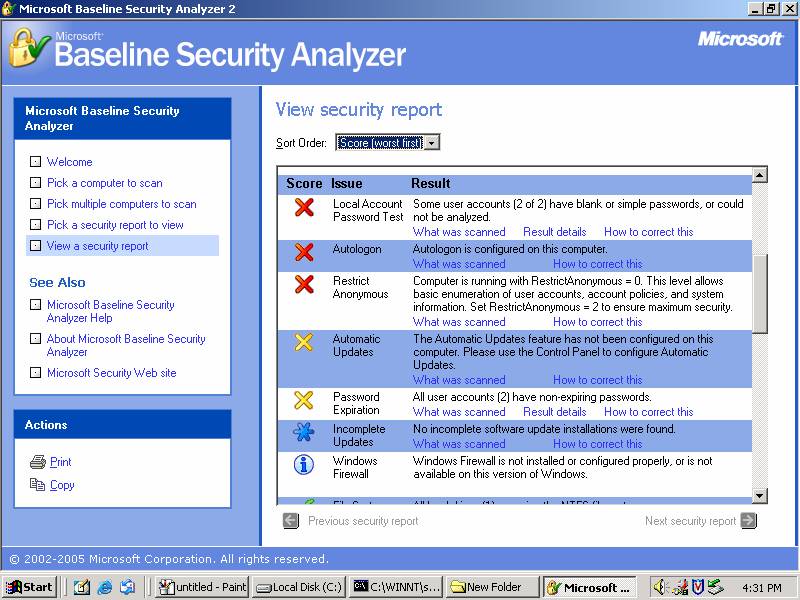
Task: Click the red X score for Restrict Anonymous
Action: pos(304,285)
